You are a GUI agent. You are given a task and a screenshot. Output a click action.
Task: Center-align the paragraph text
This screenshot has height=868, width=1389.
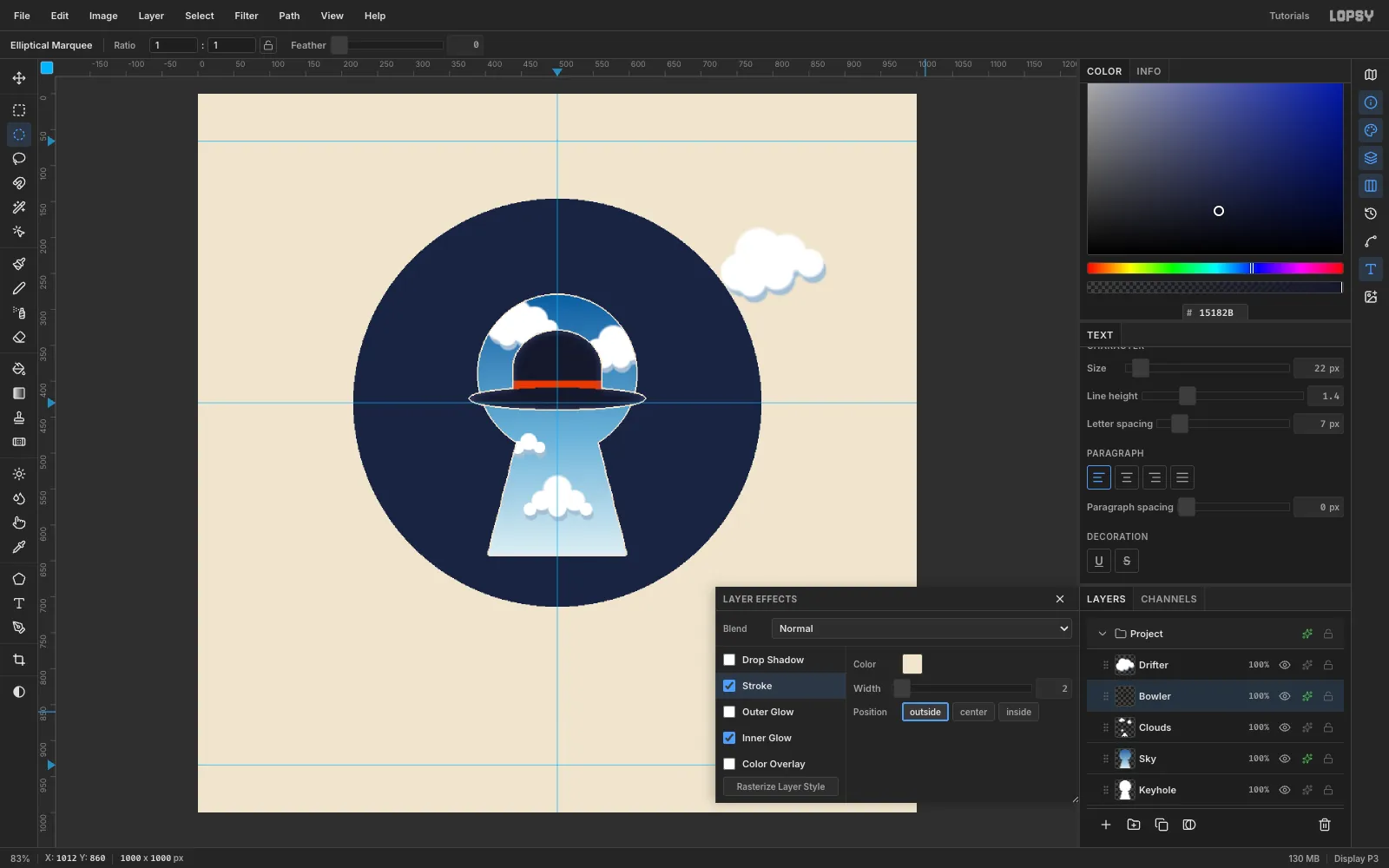click(x=1127, y=477)
